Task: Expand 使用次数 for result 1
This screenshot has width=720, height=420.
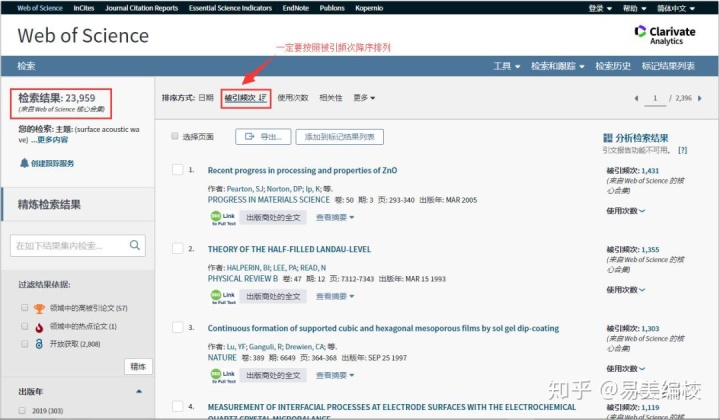Action: click(625, 211)
